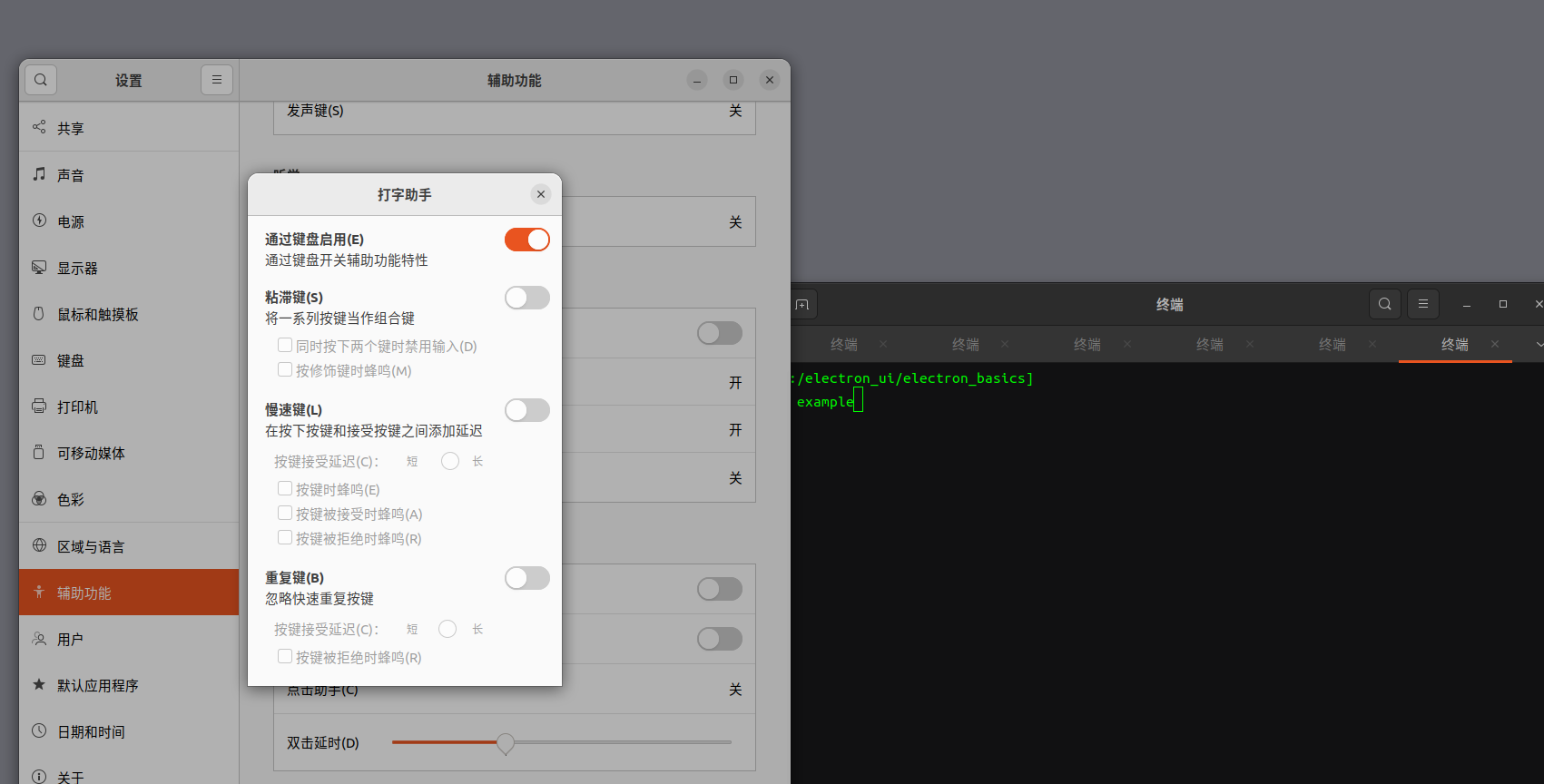Select the active sixth terminal tab
1544x784 pixels.
click(x=1455, y=345)
